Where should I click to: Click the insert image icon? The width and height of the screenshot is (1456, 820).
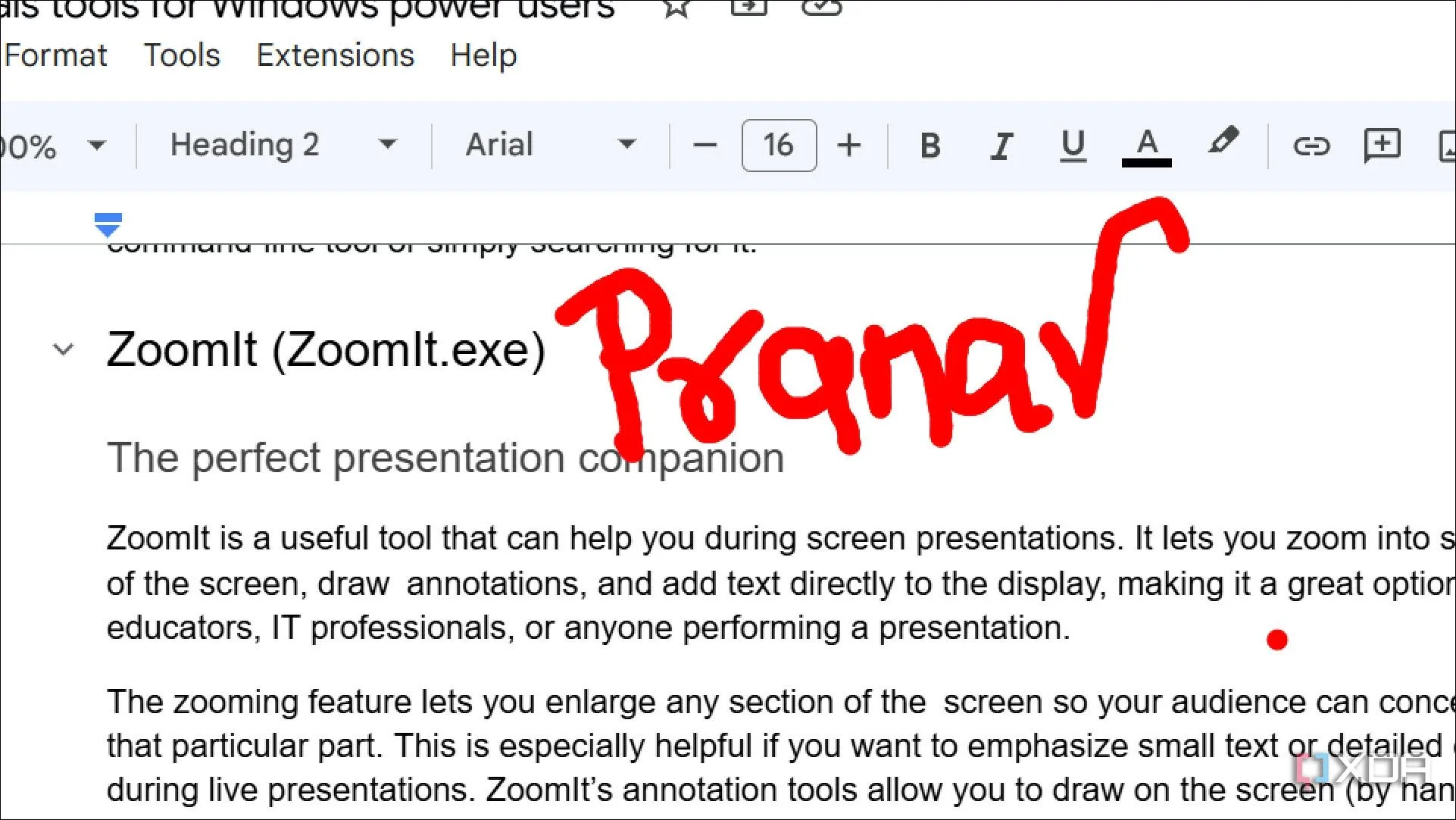click(x=1447, y=146)
